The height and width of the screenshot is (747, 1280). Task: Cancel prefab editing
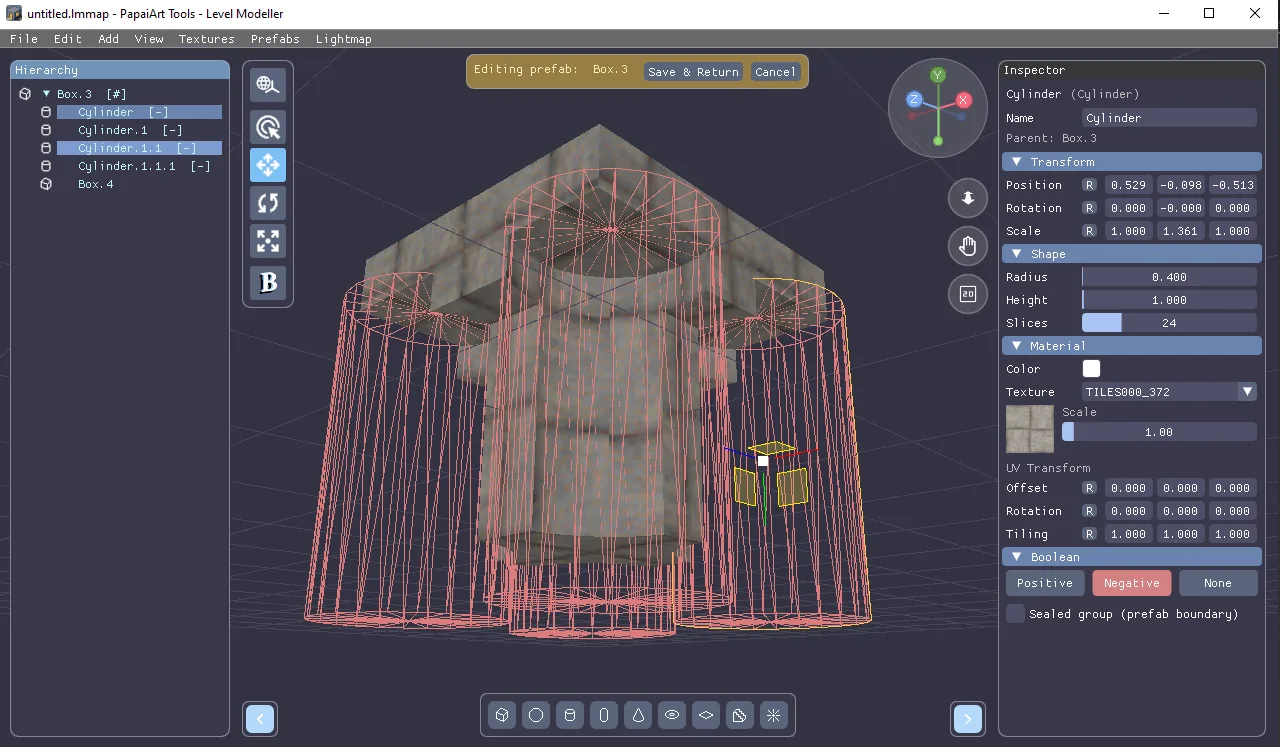click(x=776, y=72)
